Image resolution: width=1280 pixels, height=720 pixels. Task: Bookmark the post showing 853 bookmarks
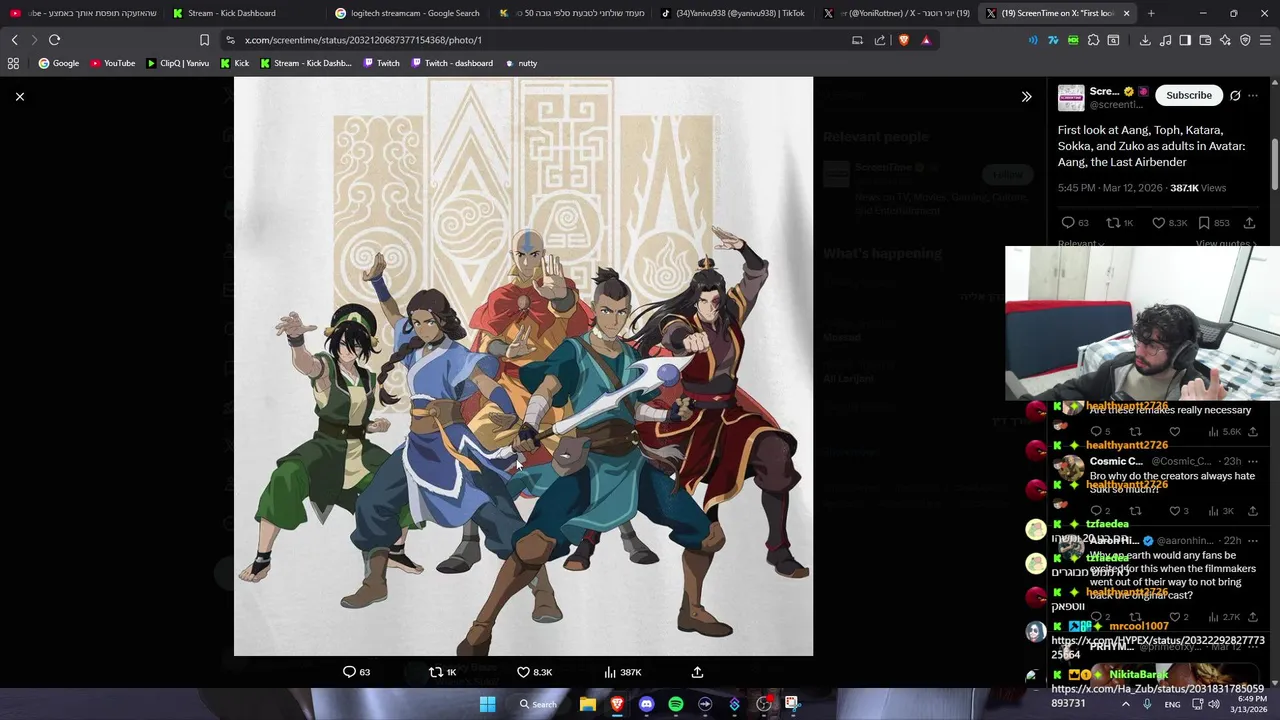[1204, 223]
